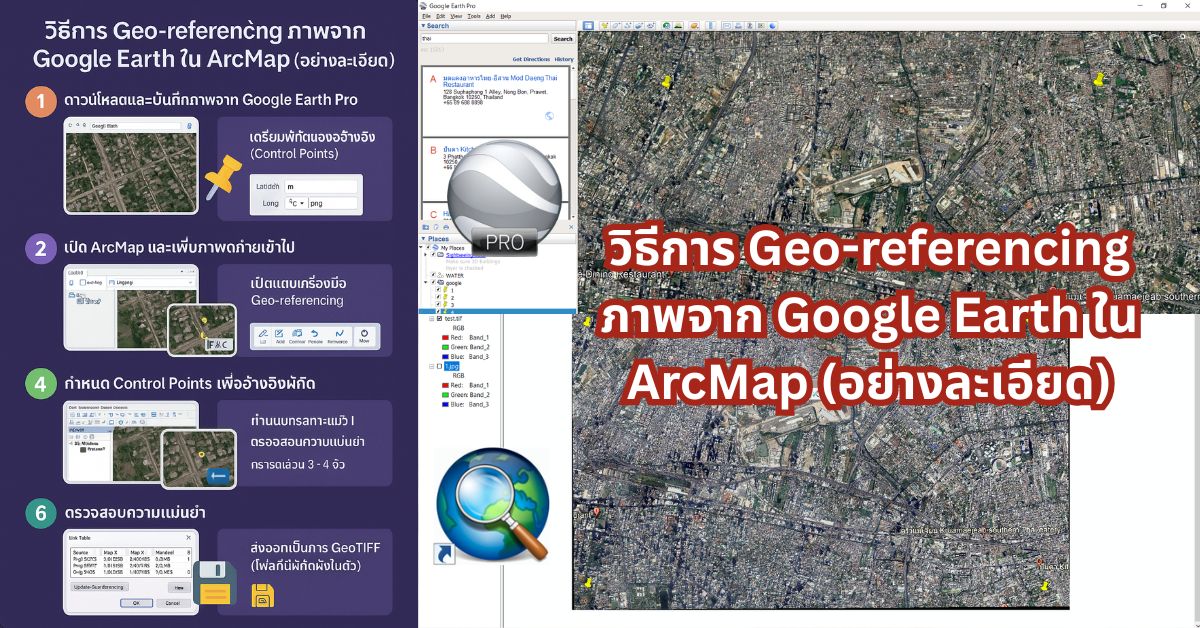Image resolution: width=1200 pixels, height=628 pixels.
Task: Open the Tools menu
Action: [474, 16]
